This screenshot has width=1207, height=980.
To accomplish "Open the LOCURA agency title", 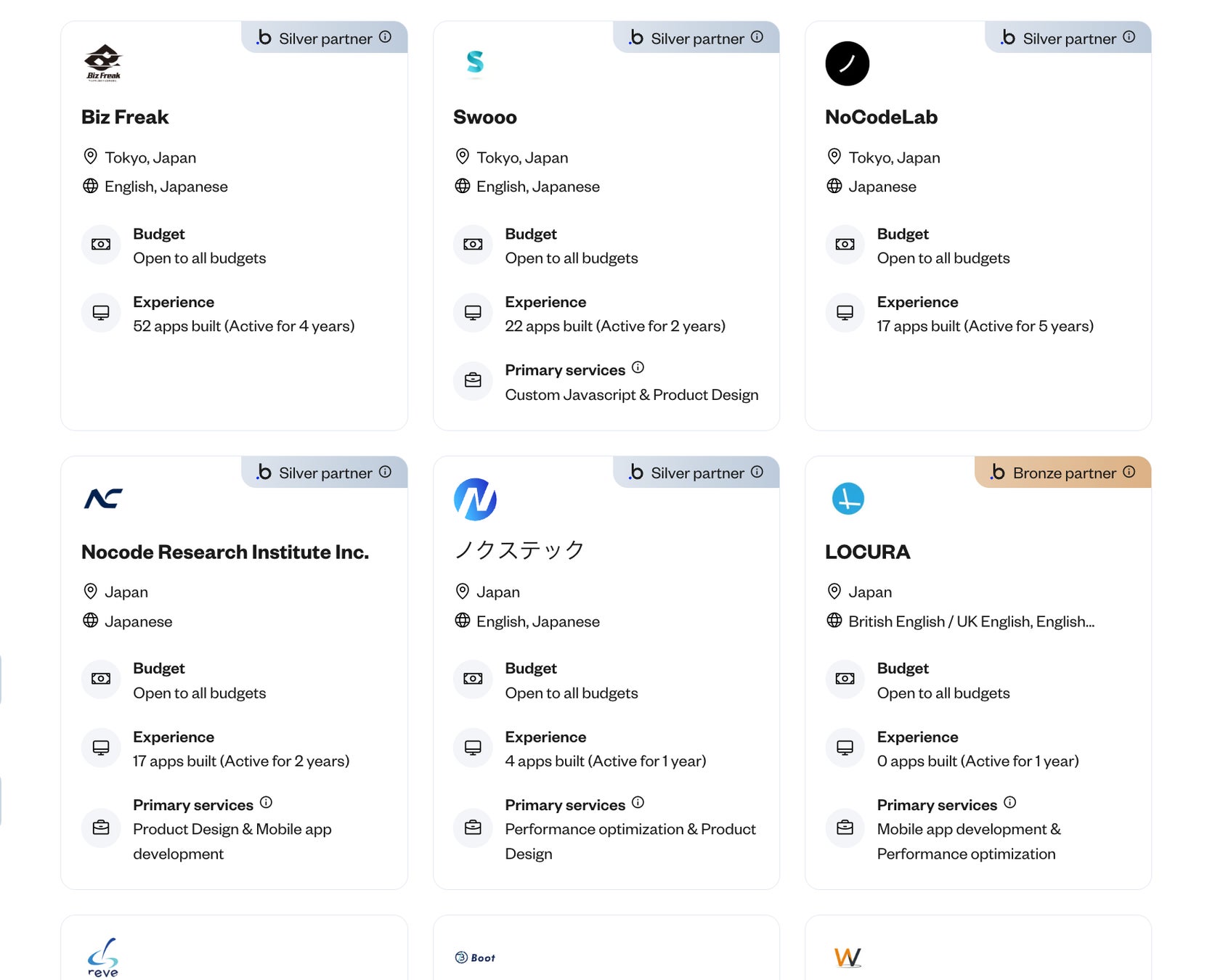I will 867,552.
